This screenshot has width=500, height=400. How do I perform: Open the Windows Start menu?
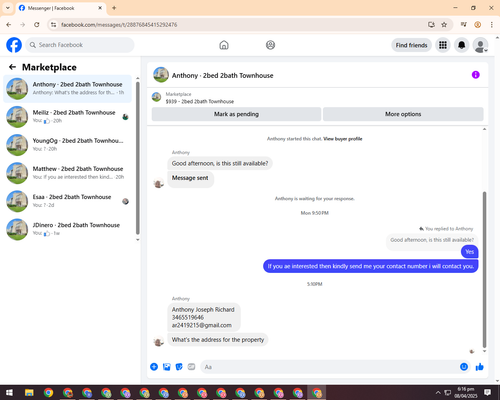point(9,393)
